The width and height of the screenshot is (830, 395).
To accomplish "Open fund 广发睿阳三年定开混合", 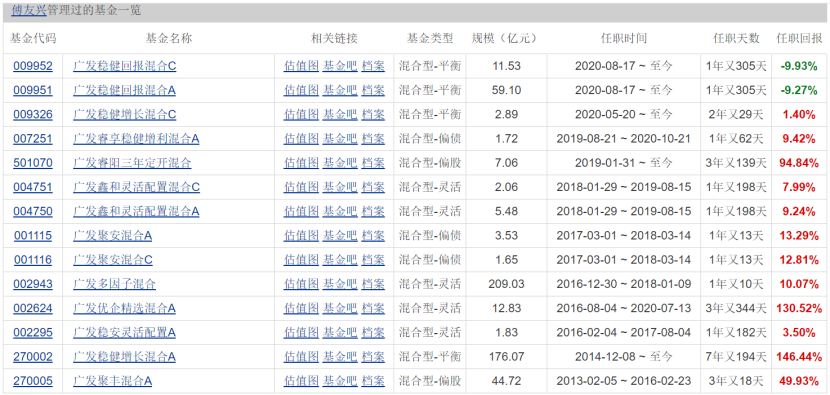I will point(132,163).
